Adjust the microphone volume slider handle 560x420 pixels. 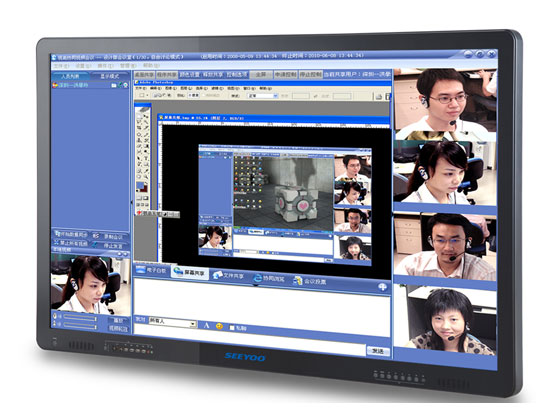96,318
